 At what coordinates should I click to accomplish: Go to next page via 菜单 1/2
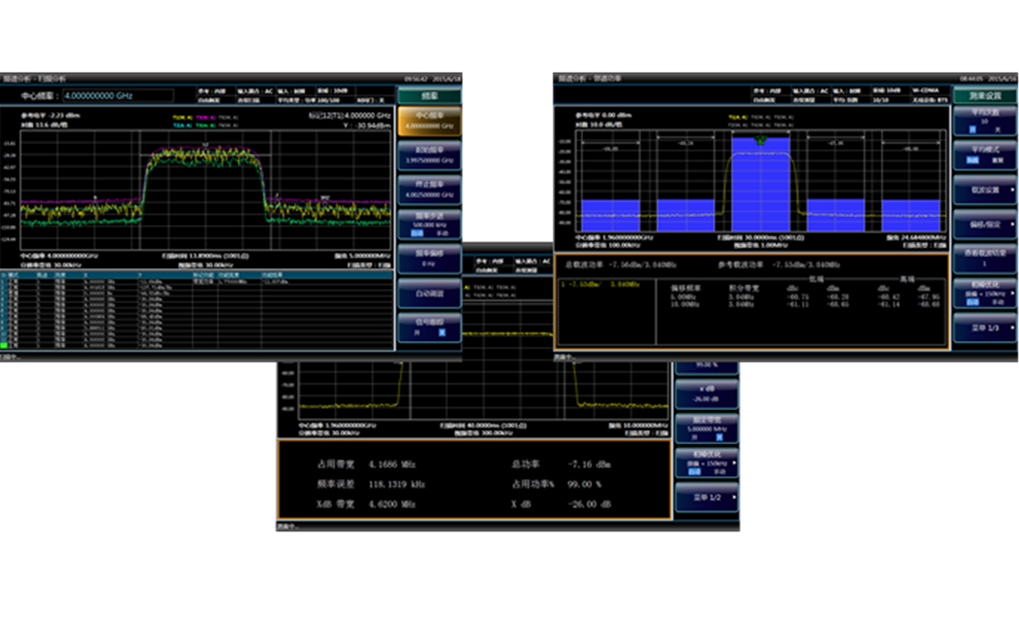(x=707, y=497)
